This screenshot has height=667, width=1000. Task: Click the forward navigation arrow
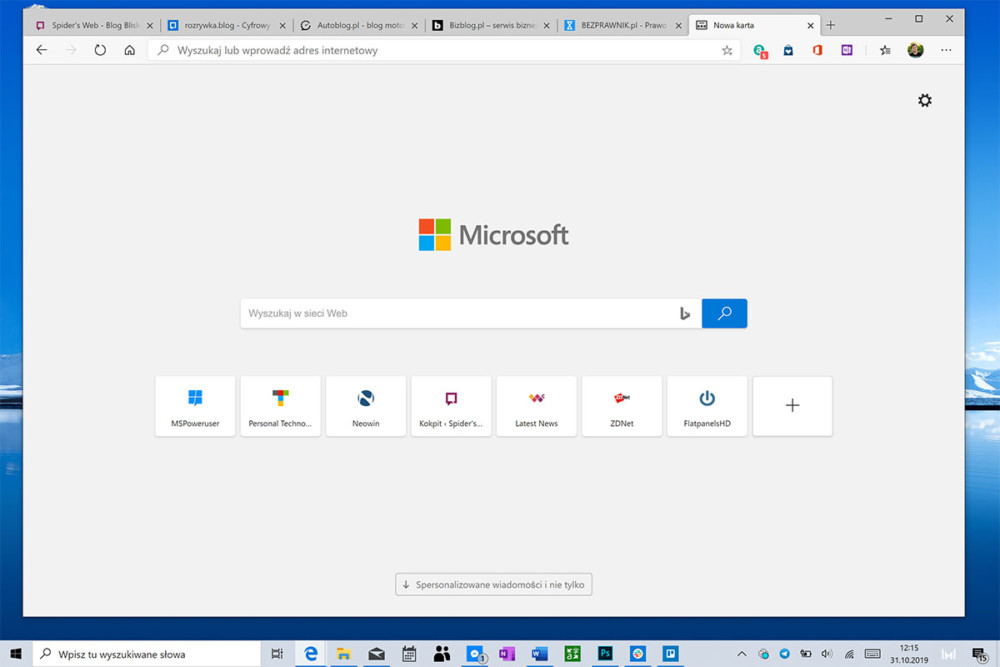coord(71,50)
